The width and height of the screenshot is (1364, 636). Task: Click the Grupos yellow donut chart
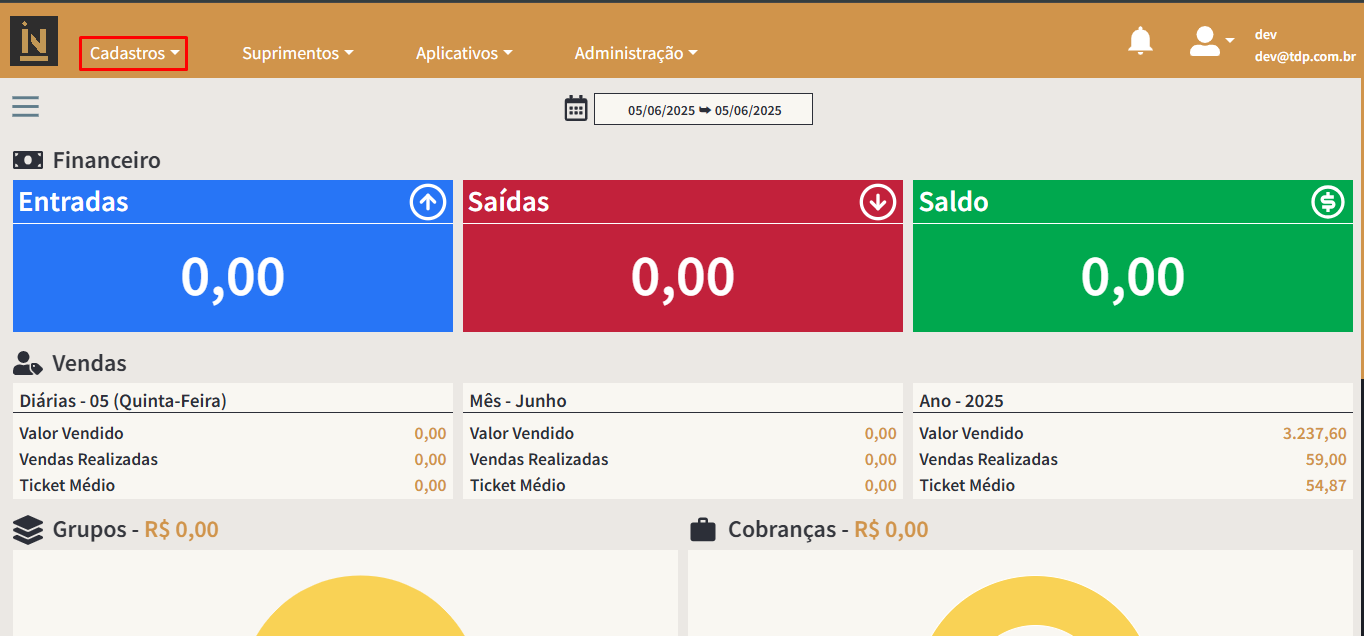click(x=360, y=606)
